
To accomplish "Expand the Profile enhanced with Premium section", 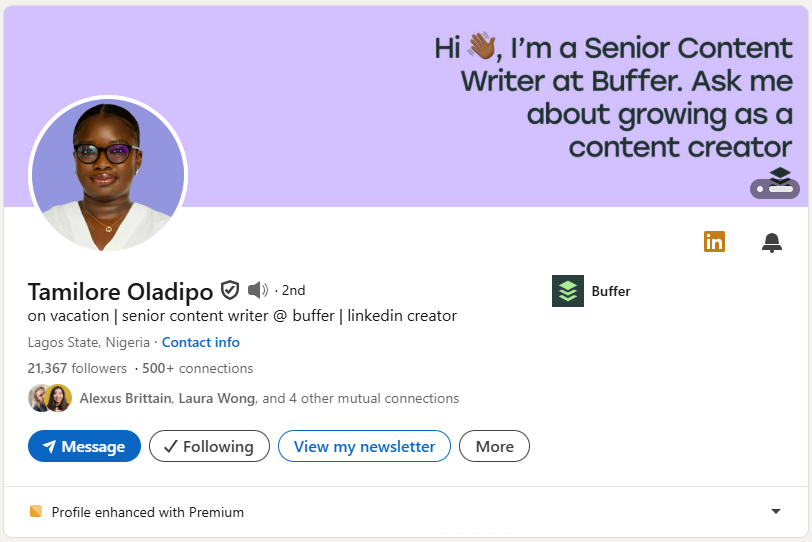I will point(776,512).
